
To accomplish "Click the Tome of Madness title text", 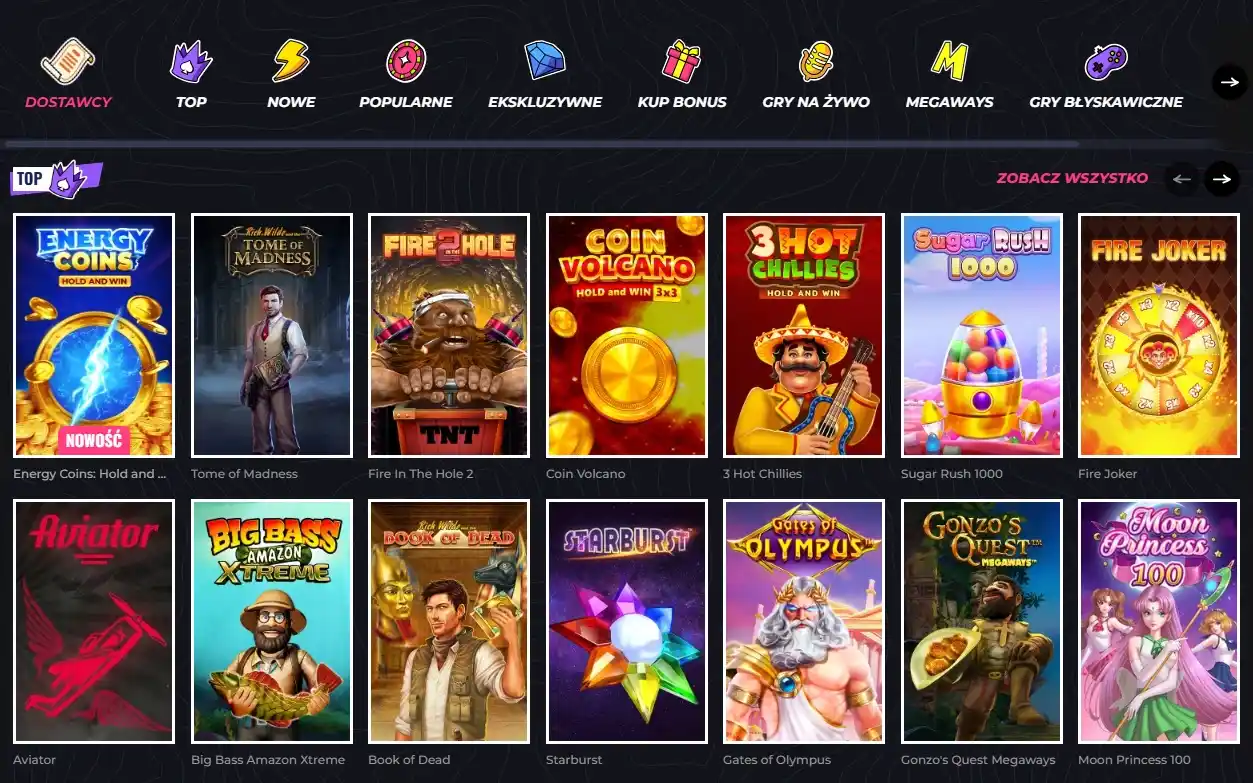I will pos(244,474).
